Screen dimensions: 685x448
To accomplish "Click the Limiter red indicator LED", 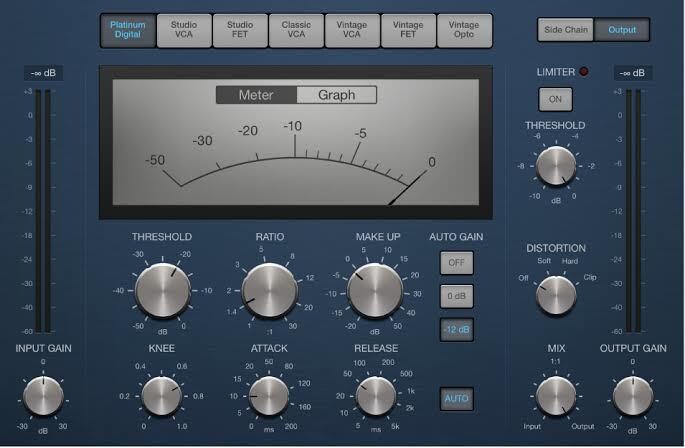I will click(584, 72).
